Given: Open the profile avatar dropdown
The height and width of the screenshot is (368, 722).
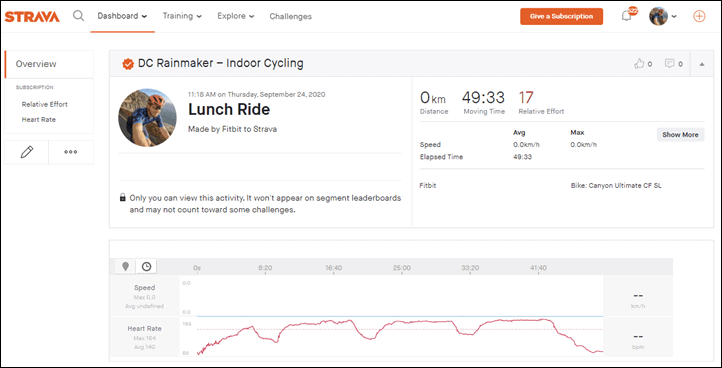Looking at the screenshot, I should 663,16.
